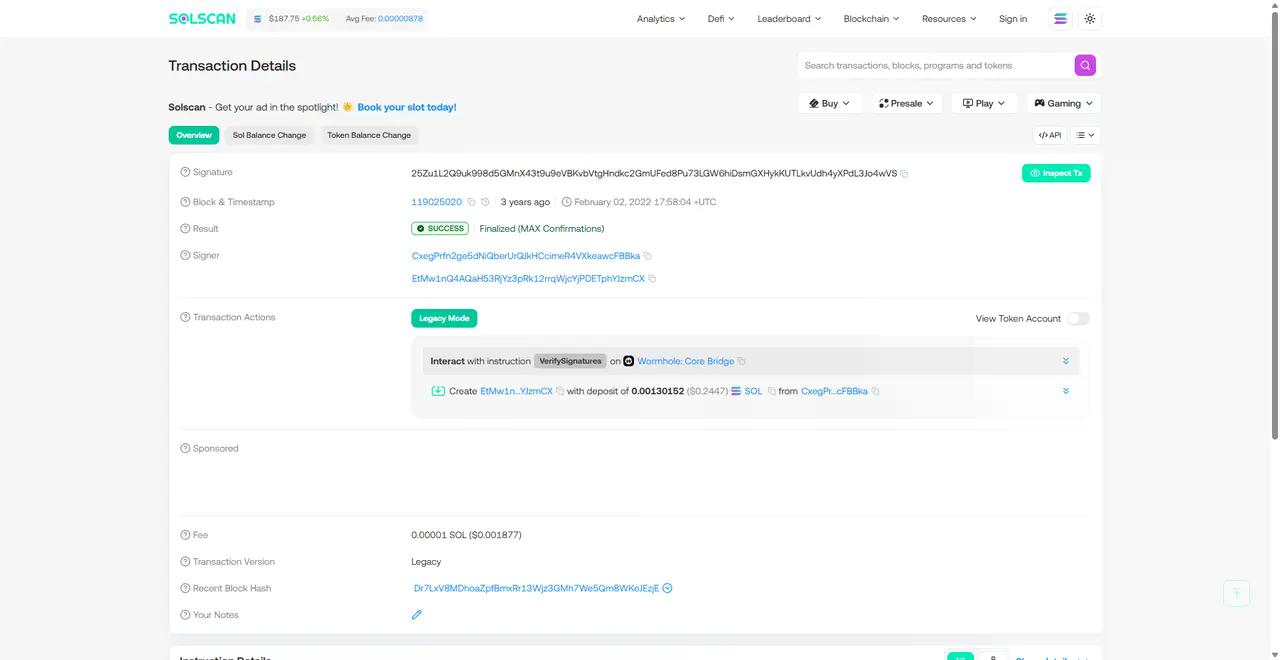Toggle light/dark theme sun icon
The image size is (1280, 660).
pyautogui.click(x=1090, y=19)
